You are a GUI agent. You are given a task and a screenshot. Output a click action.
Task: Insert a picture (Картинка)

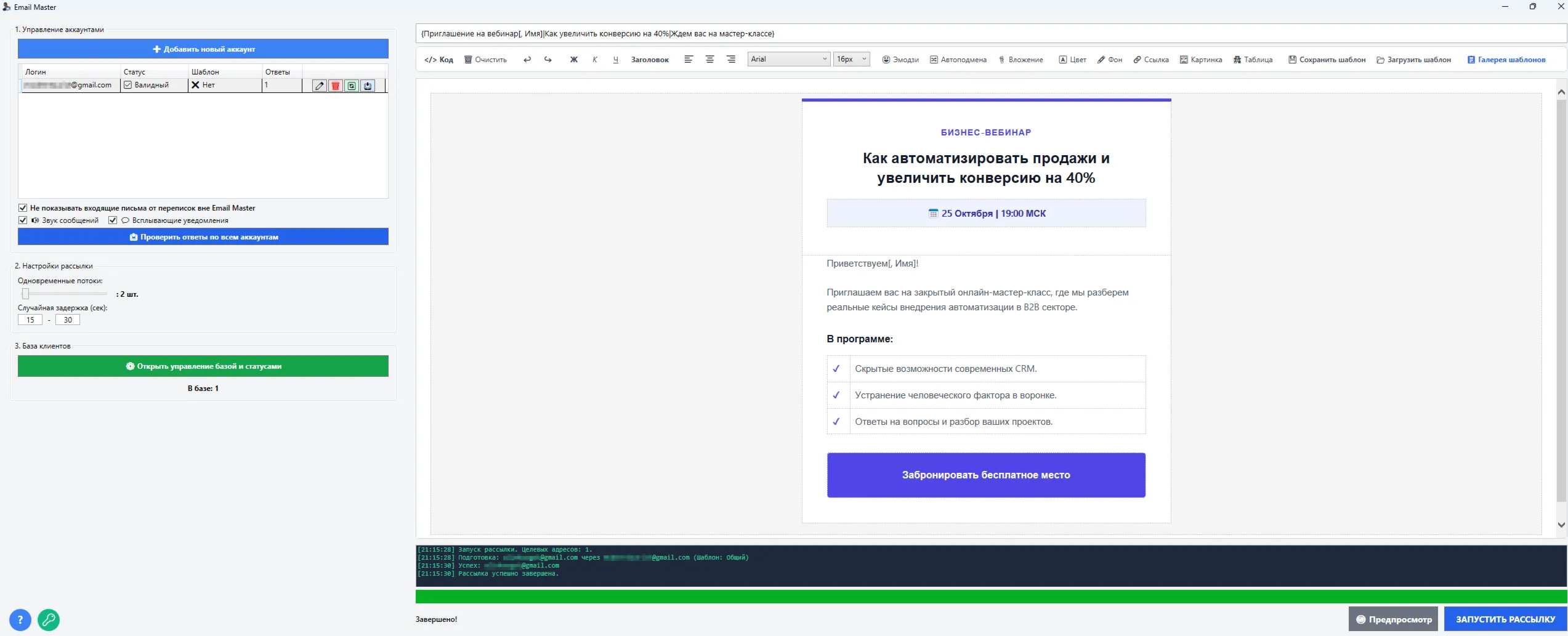click(x=1201, y=60)
